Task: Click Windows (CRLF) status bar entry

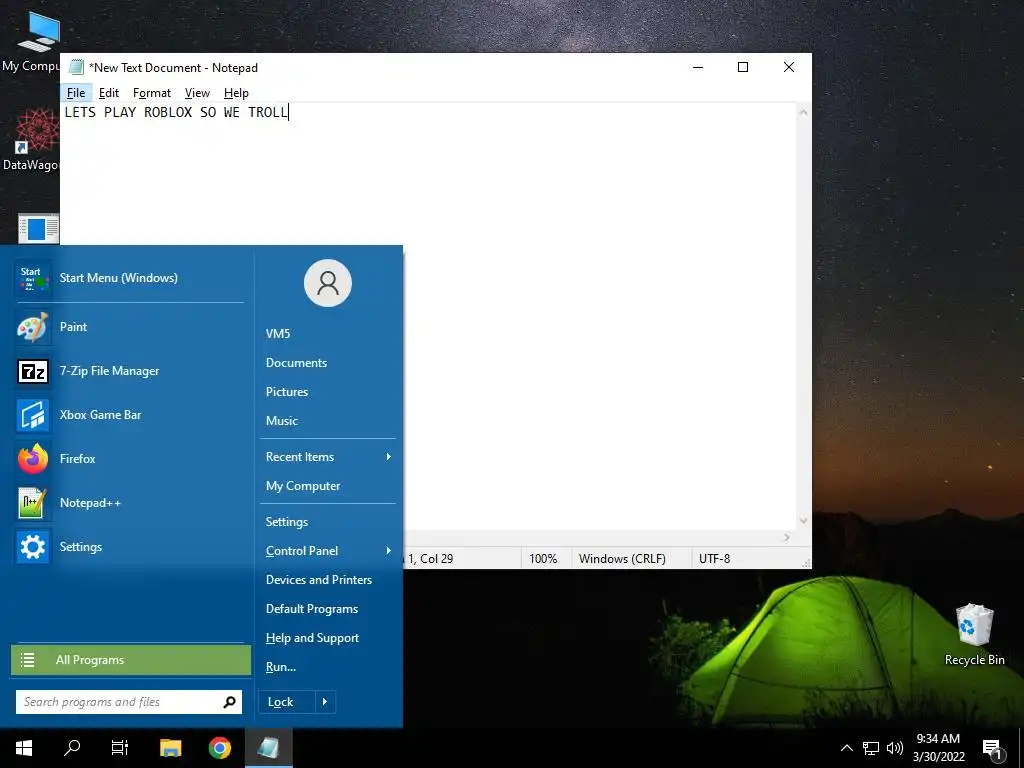Action: (x=622, y=559)
